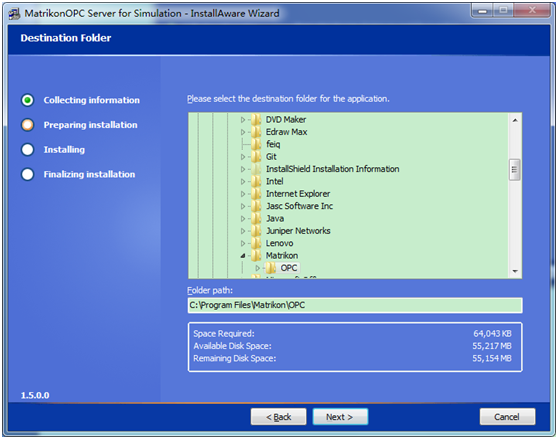Expand the Java folder
Screen dimensions: 558x439
[x=243, y=219]
